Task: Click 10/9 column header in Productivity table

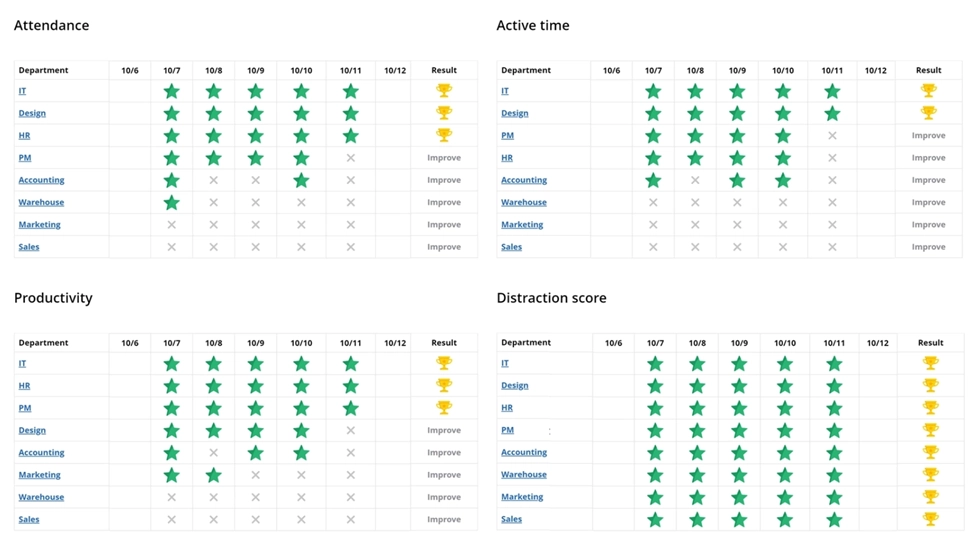Action: 255,342
